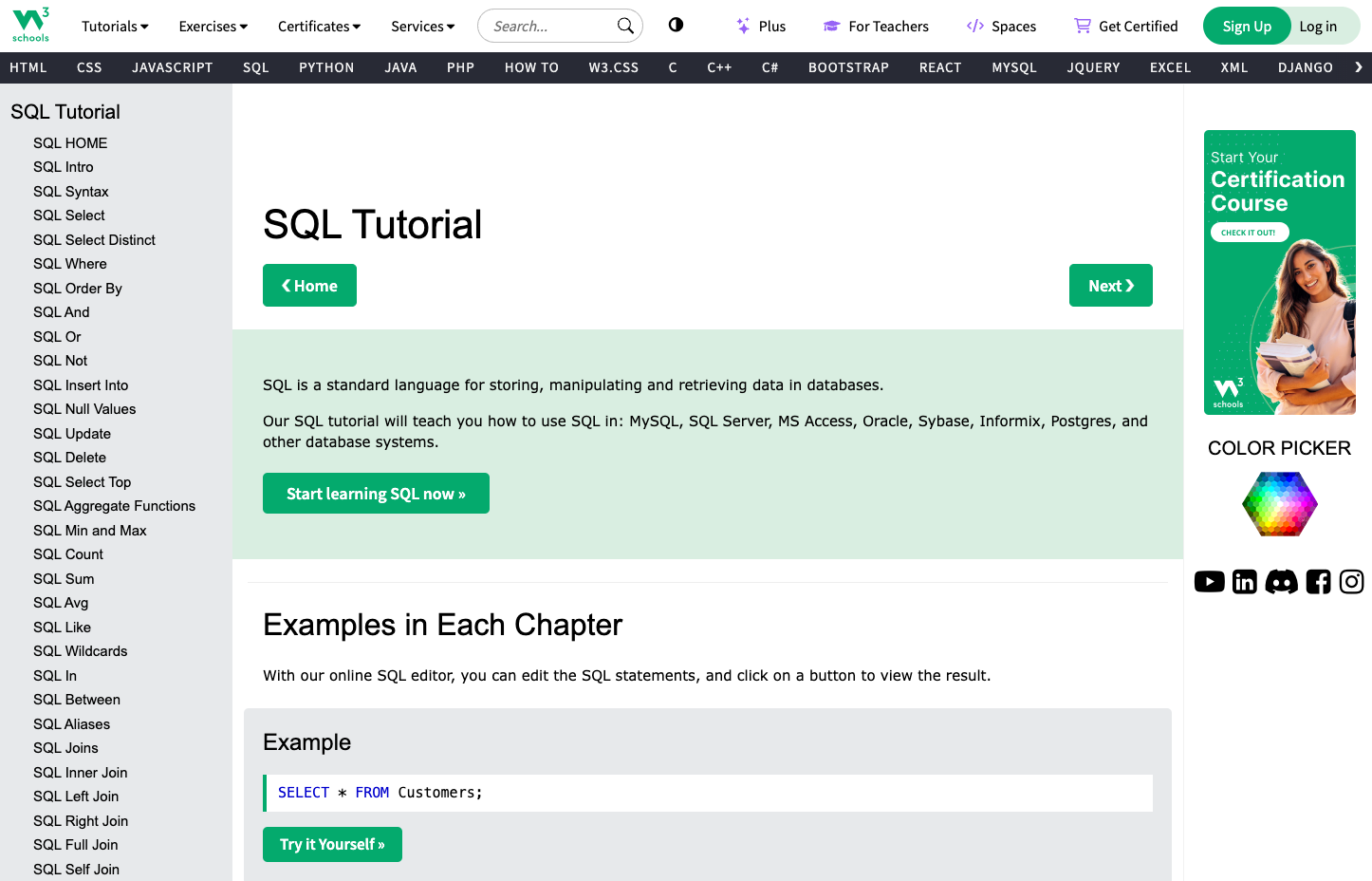Open SQL Between in sidebar

77,700
